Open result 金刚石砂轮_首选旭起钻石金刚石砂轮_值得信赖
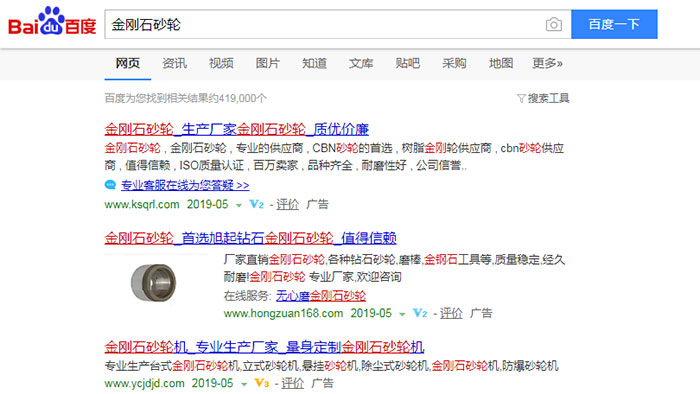The height and width of the screenshot is (394, 700). click(250, 238)
